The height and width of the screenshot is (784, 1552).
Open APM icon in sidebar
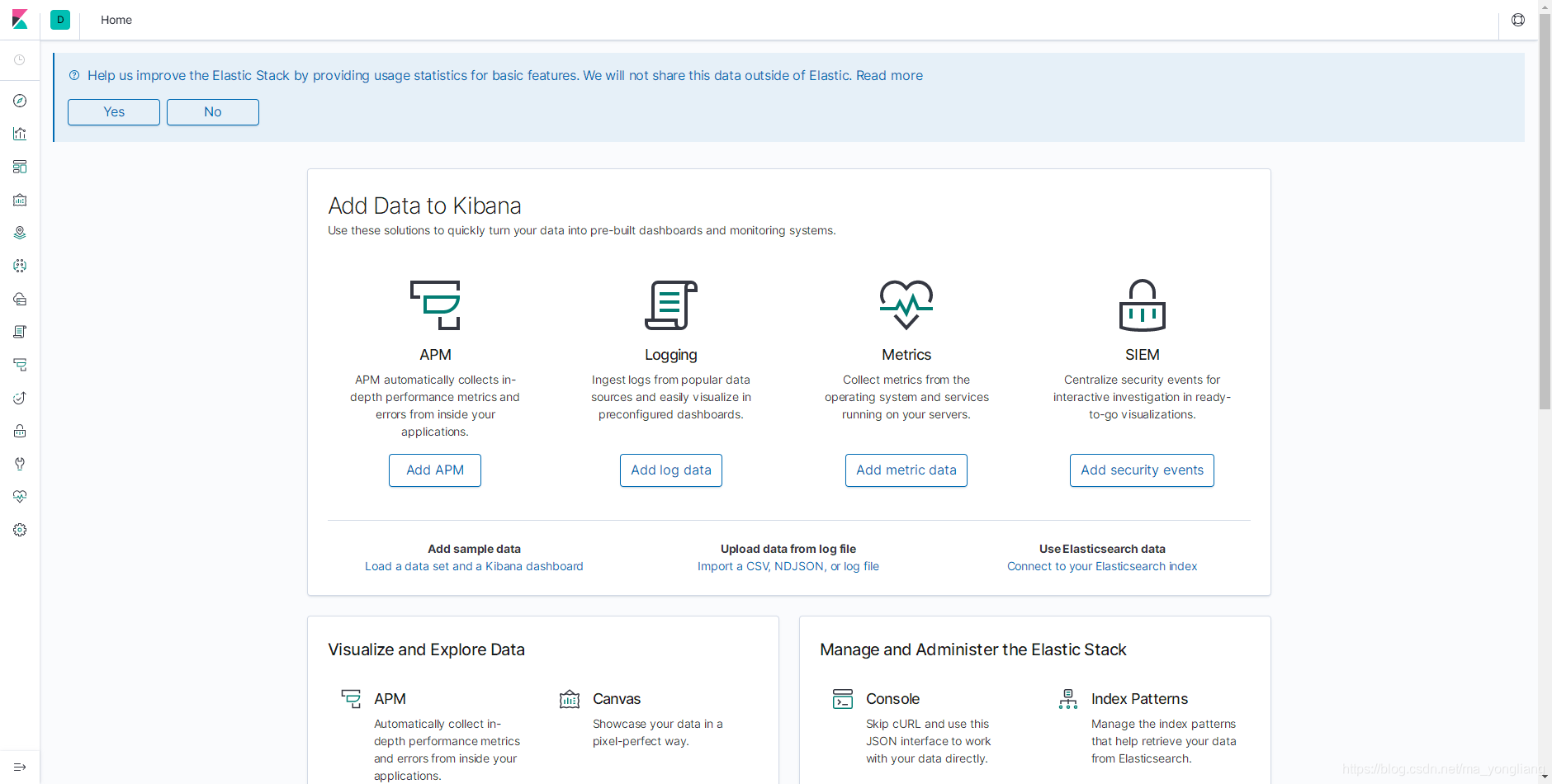pos(20,365)
